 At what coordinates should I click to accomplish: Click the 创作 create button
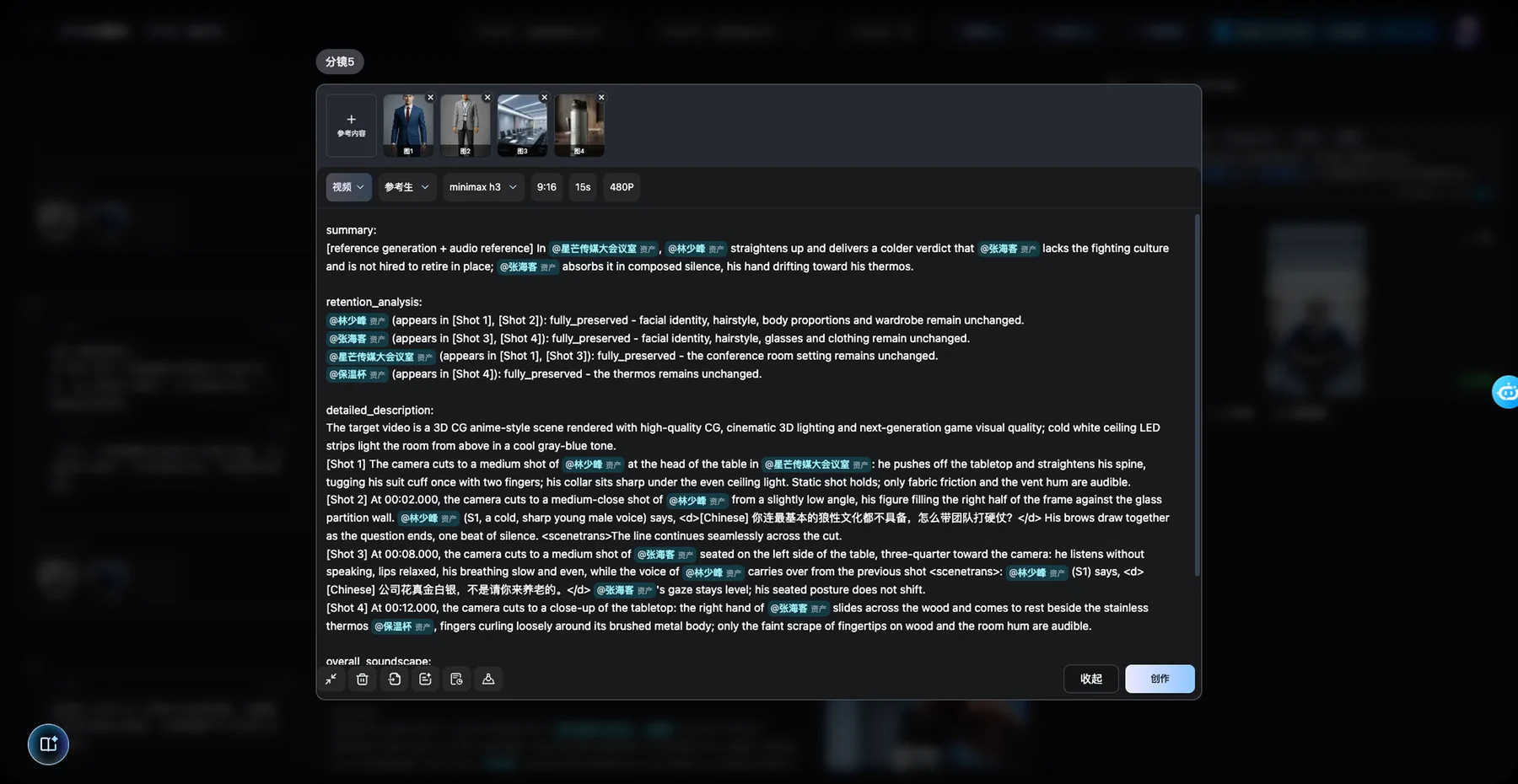coord(1160,679)
